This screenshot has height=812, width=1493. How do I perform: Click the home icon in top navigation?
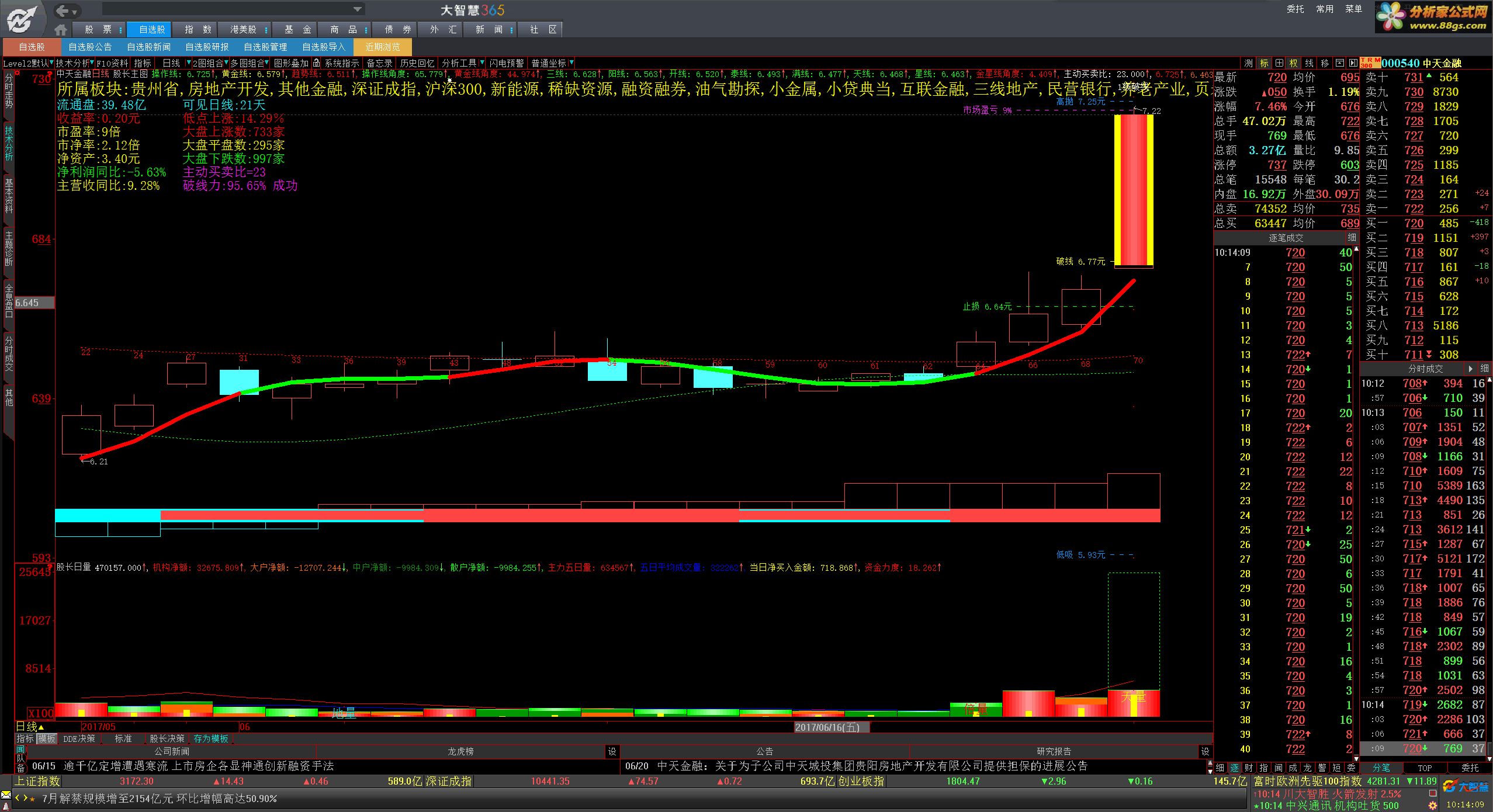click(60, 29)
